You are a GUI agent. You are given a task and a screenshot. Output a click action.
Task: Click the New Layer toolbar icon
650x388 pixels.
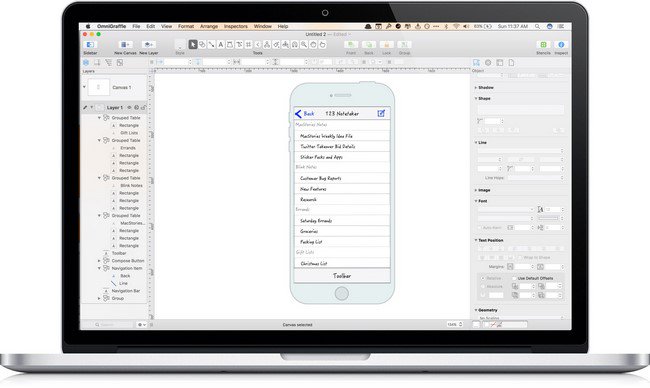point(148,45)
